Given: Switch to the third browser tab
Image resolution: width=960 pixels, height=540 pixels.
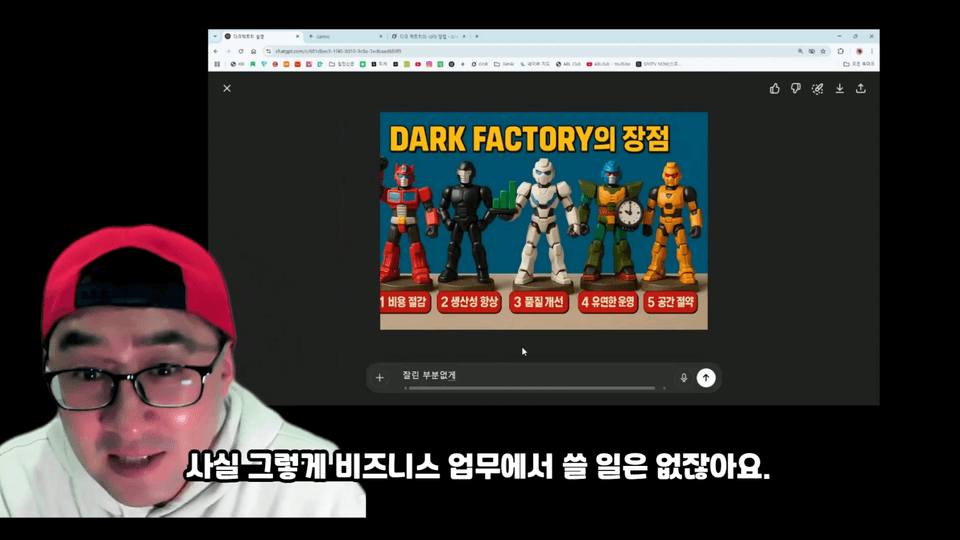Looking at the screenshot, I should (x=427, y=37).
